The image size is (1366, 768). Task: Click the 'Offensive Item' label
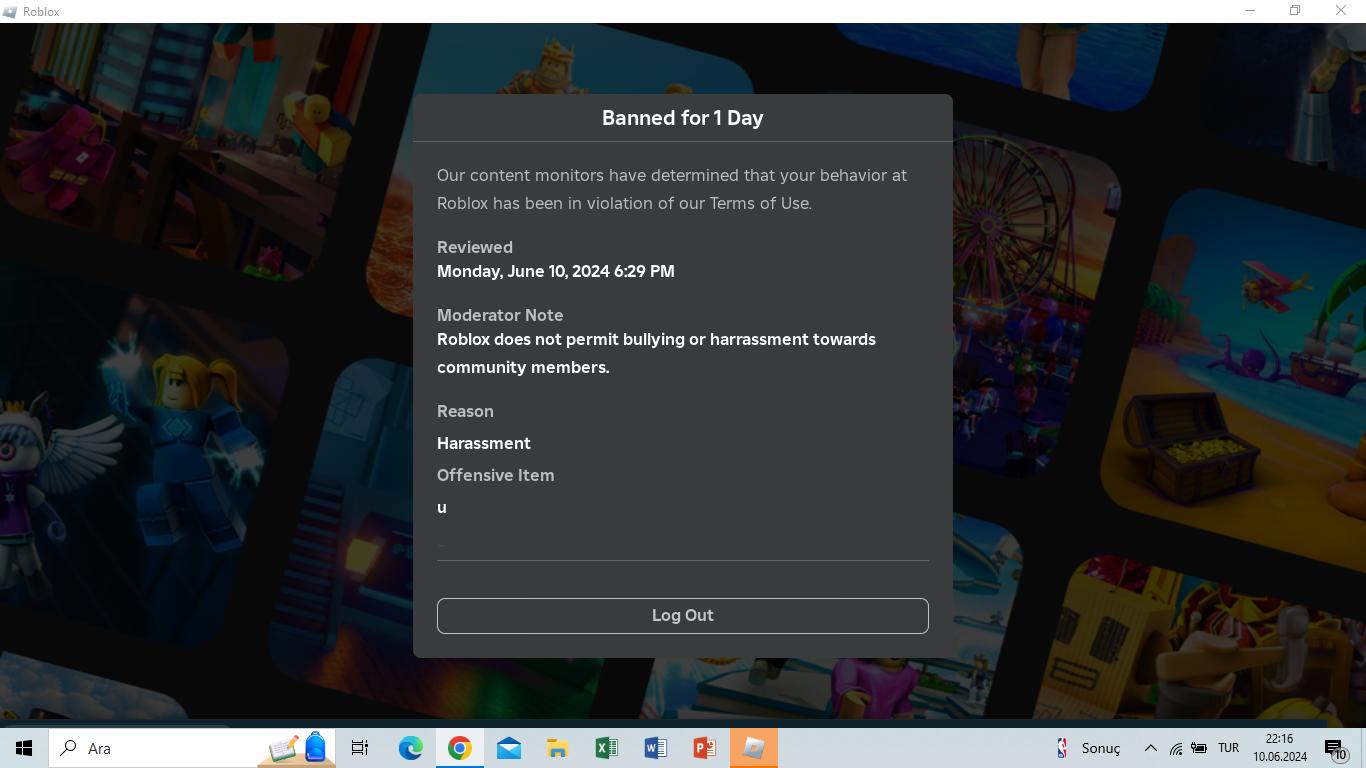coord(495,475)
